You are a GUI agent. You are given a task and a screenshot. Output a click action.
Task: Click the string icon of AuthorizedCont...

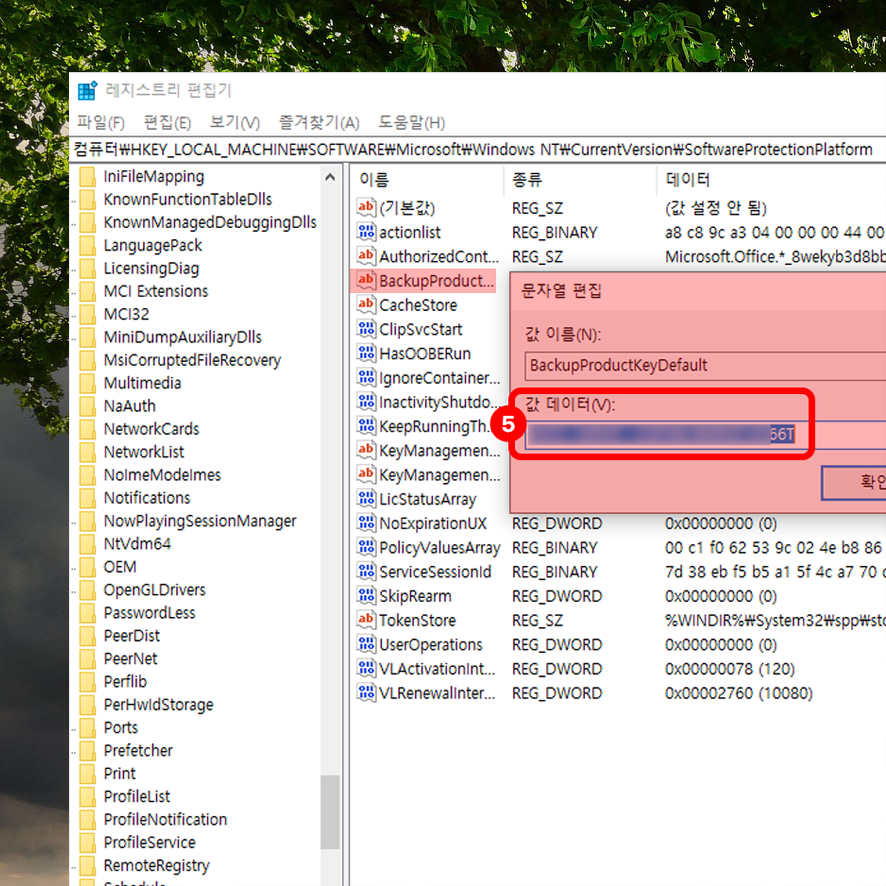point(366,256)
